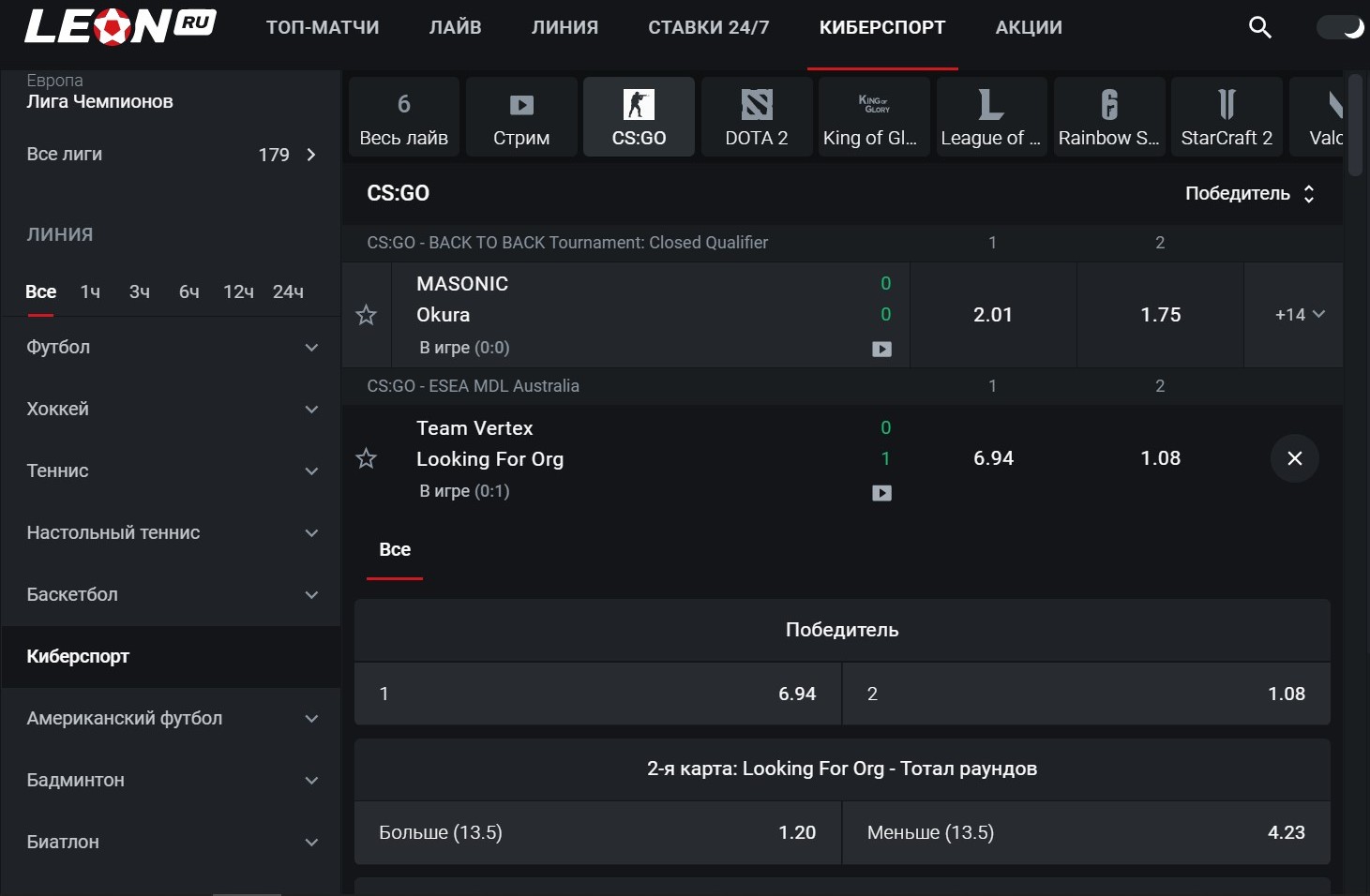Bet on MASONIC at 2.01

coord(993,315)
